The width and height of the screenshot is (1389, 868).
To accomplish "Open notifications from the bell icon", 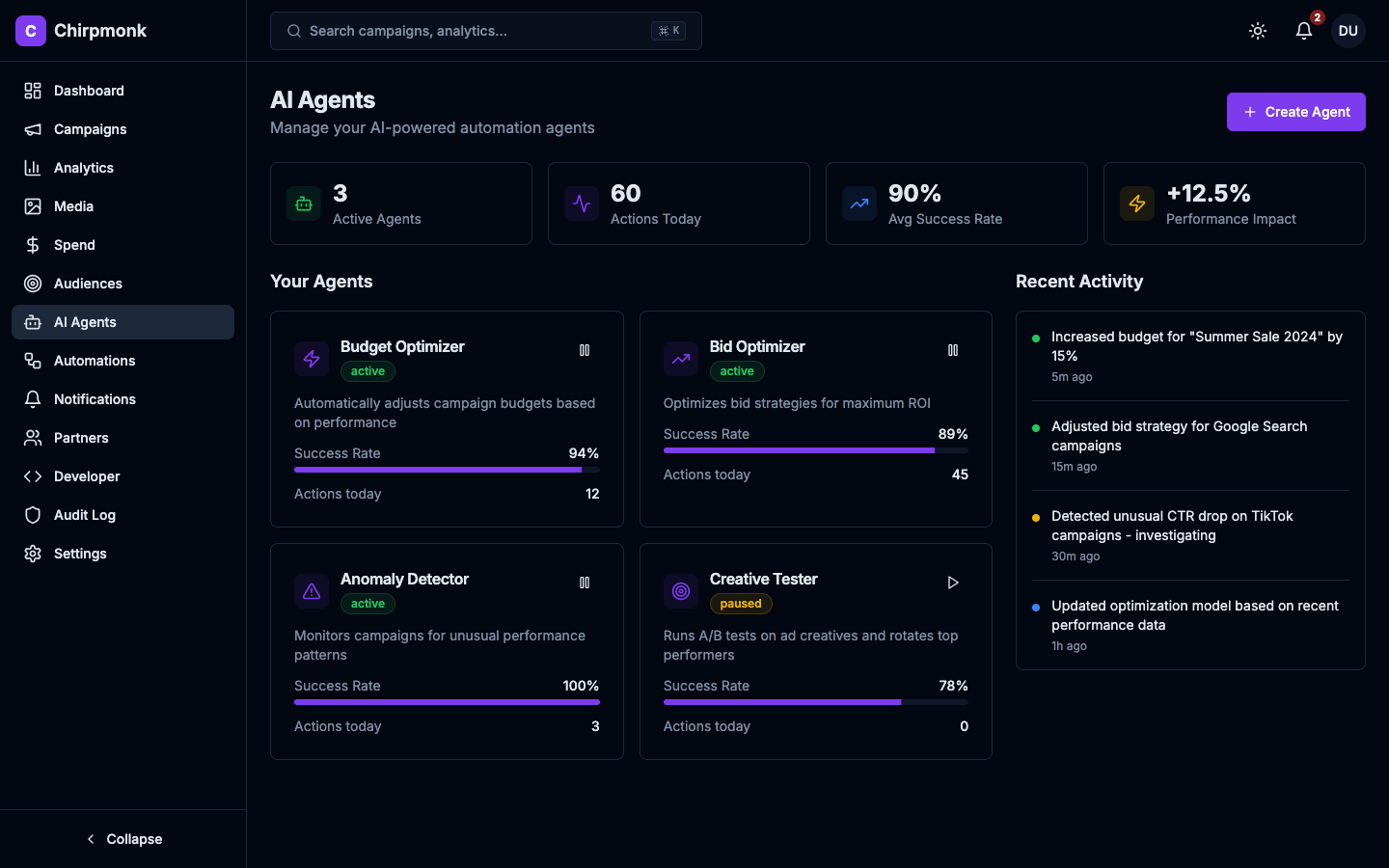I will pyautogui.click(x=1303, y=31).
